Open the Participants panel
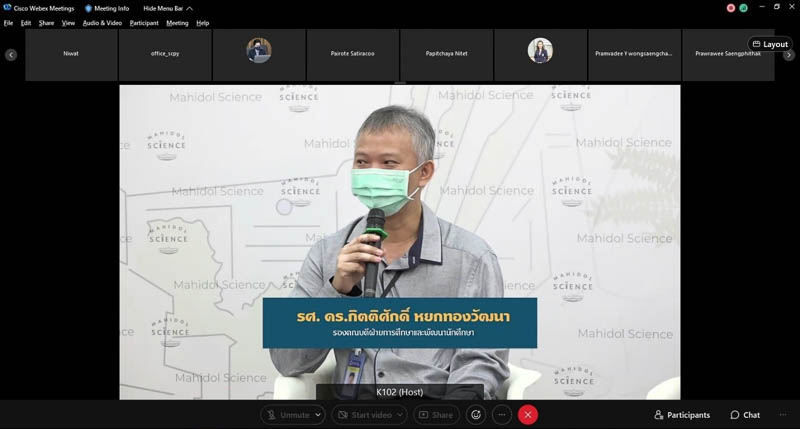Viewport: 800px width, 429px height. [682, 414]
